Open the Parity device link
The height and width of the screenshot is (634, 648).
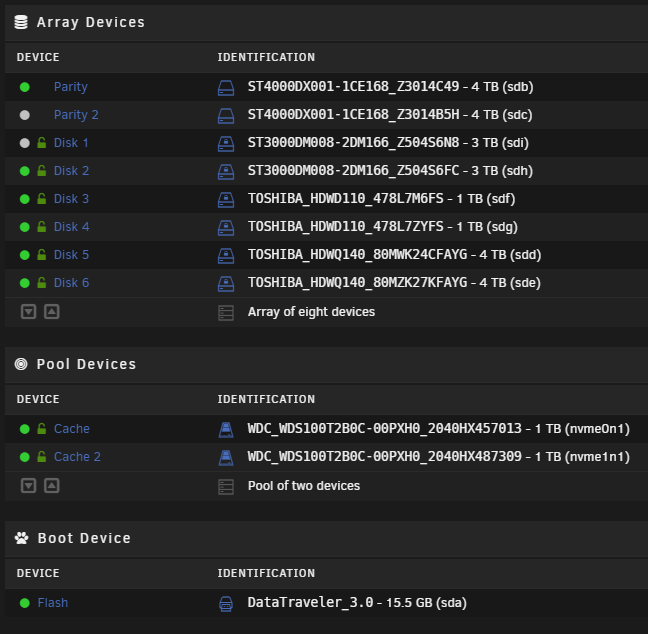pyautogui.click(x=71, y=87)
